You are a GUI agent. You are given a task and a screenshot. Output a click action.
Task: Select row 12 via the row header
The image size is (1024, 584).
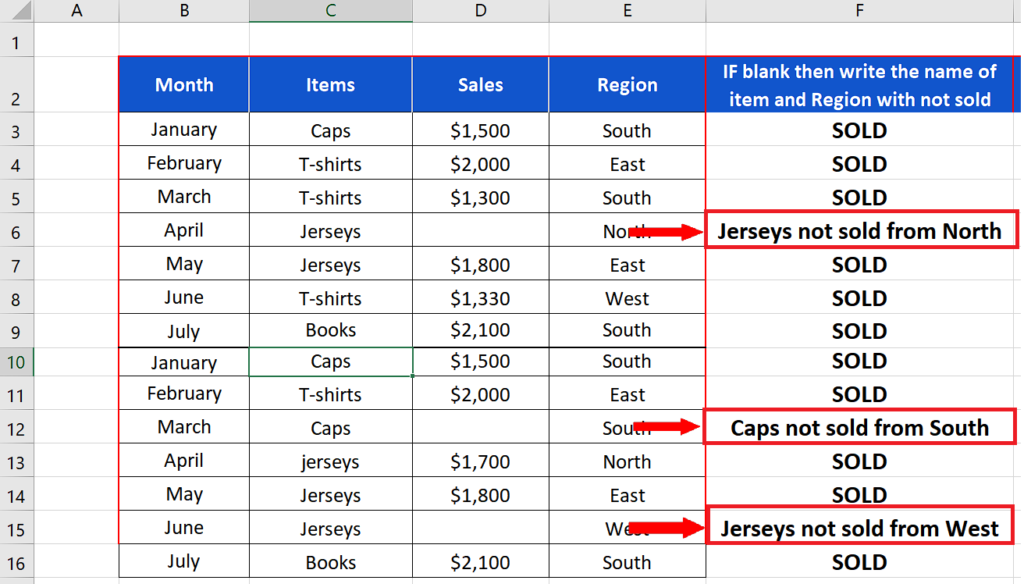coord(17,427)
